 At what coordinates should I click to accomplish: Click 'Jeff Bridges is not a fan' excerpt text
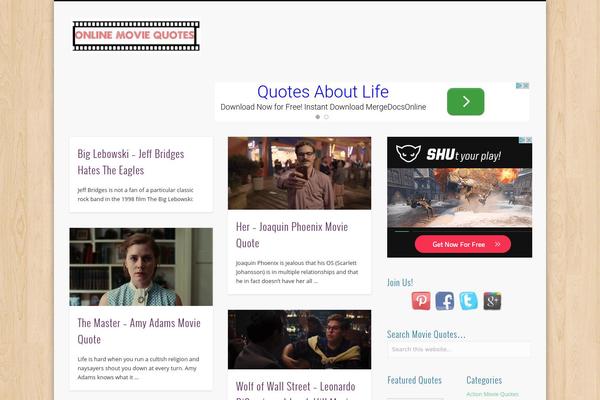coord(135,194)
